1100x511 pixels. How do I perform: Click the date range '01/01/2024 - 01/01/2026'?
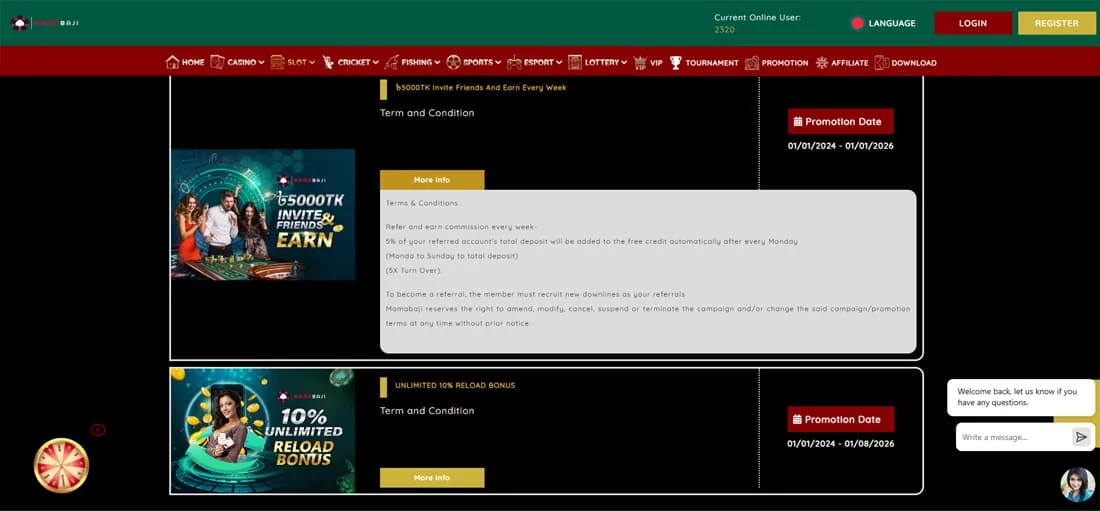(x=840, y=146)
